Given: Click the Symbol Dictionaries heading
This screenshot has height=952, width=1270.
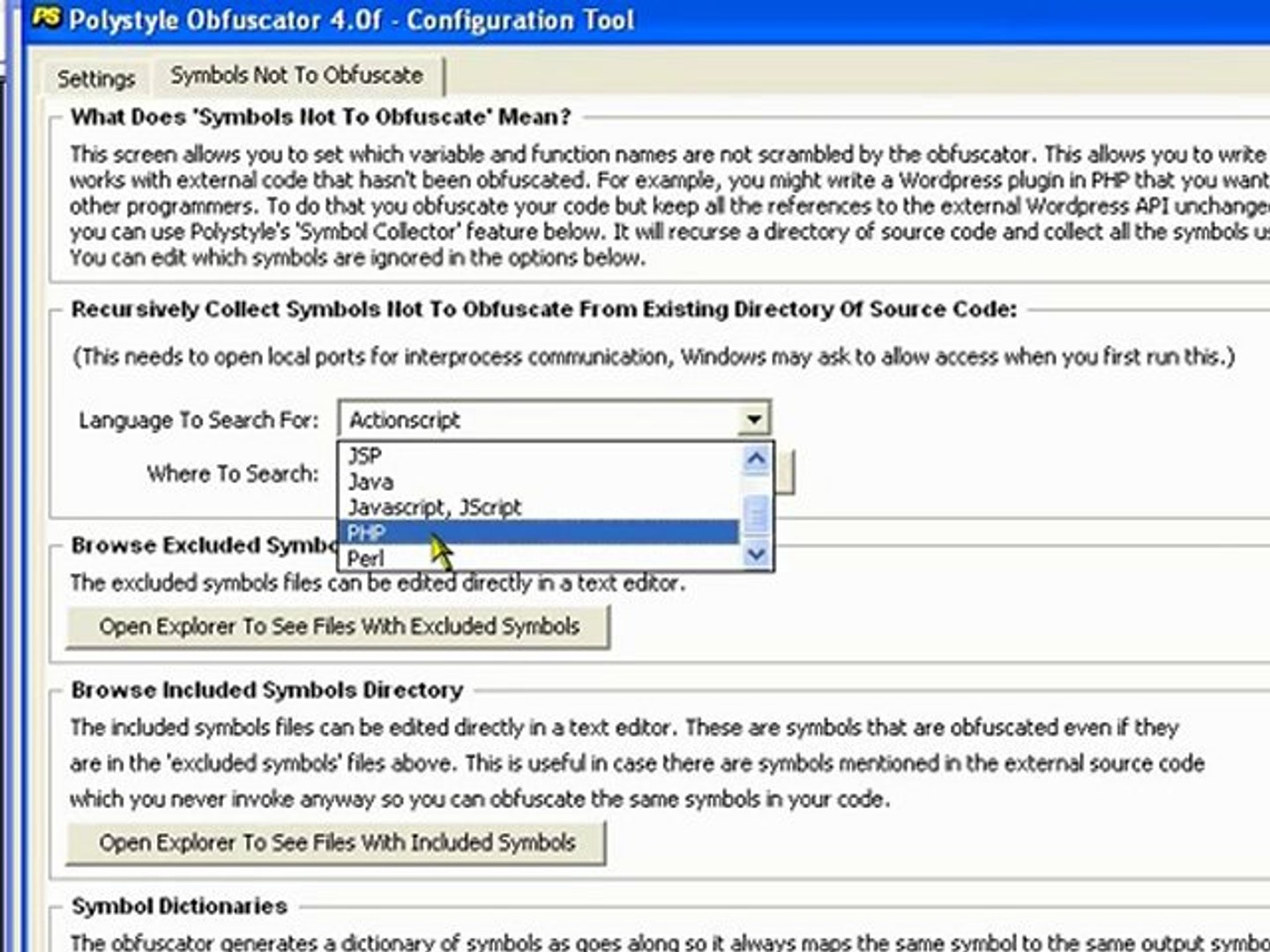Looking at the screenshot, I should pyautogui.click(x=180, y=905).
